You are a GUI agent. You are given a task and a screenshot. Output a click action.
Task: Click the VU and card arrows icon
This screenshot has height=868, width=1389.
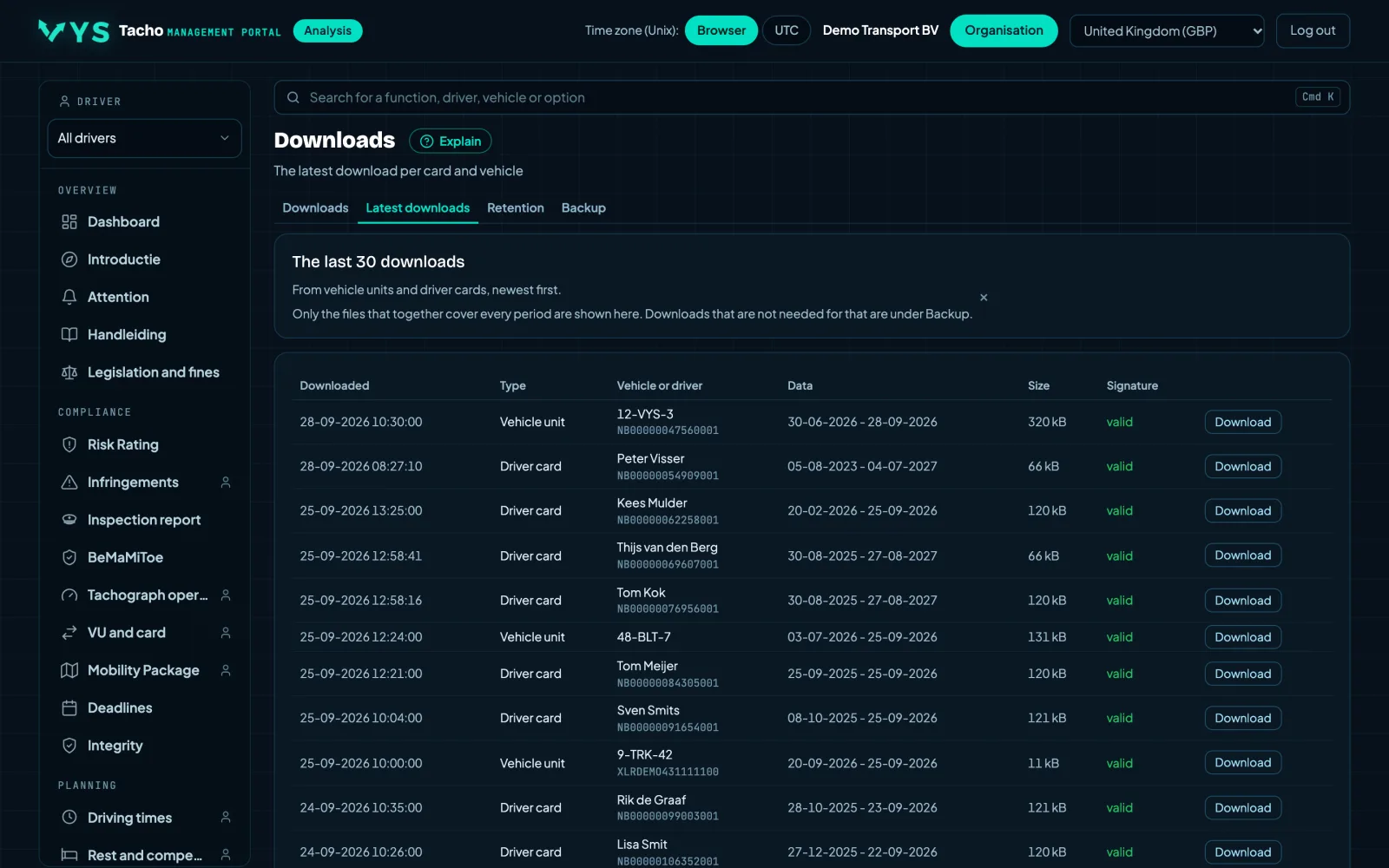[x=69, y=633]
